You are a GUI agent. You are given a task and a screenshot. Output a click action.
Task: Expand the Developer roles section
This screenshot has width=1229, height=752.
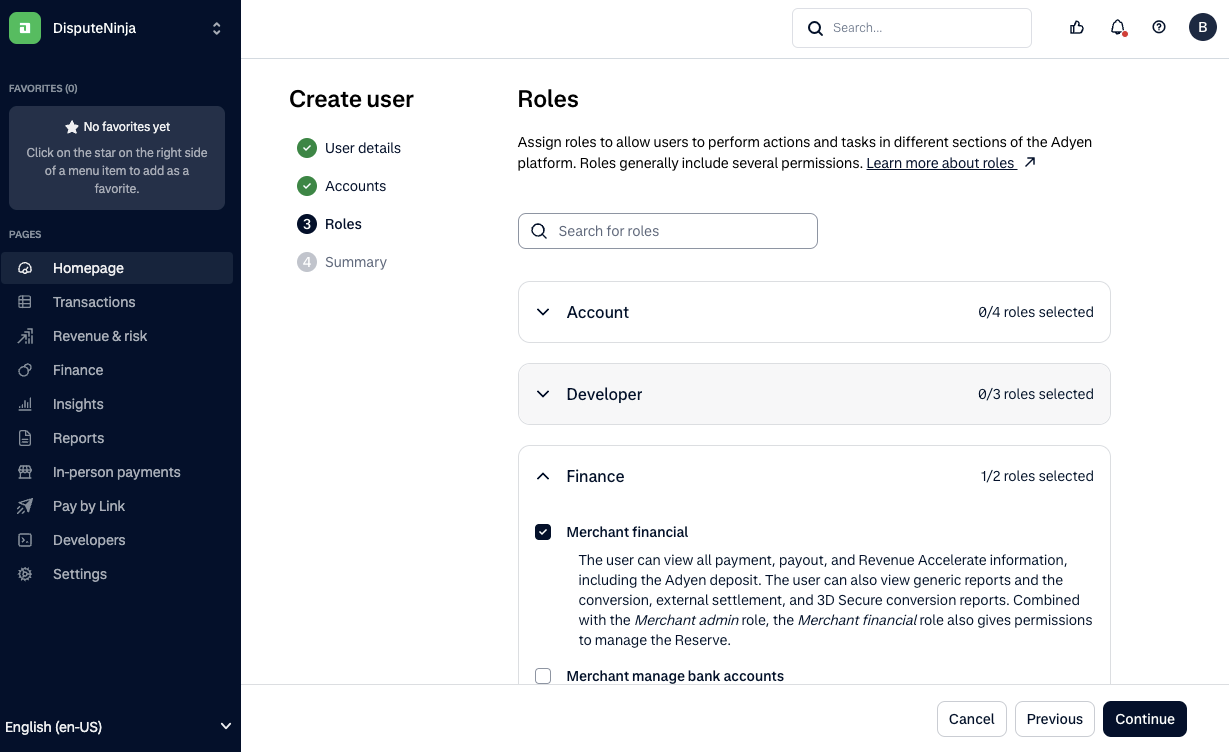click(x=814, y=394)
